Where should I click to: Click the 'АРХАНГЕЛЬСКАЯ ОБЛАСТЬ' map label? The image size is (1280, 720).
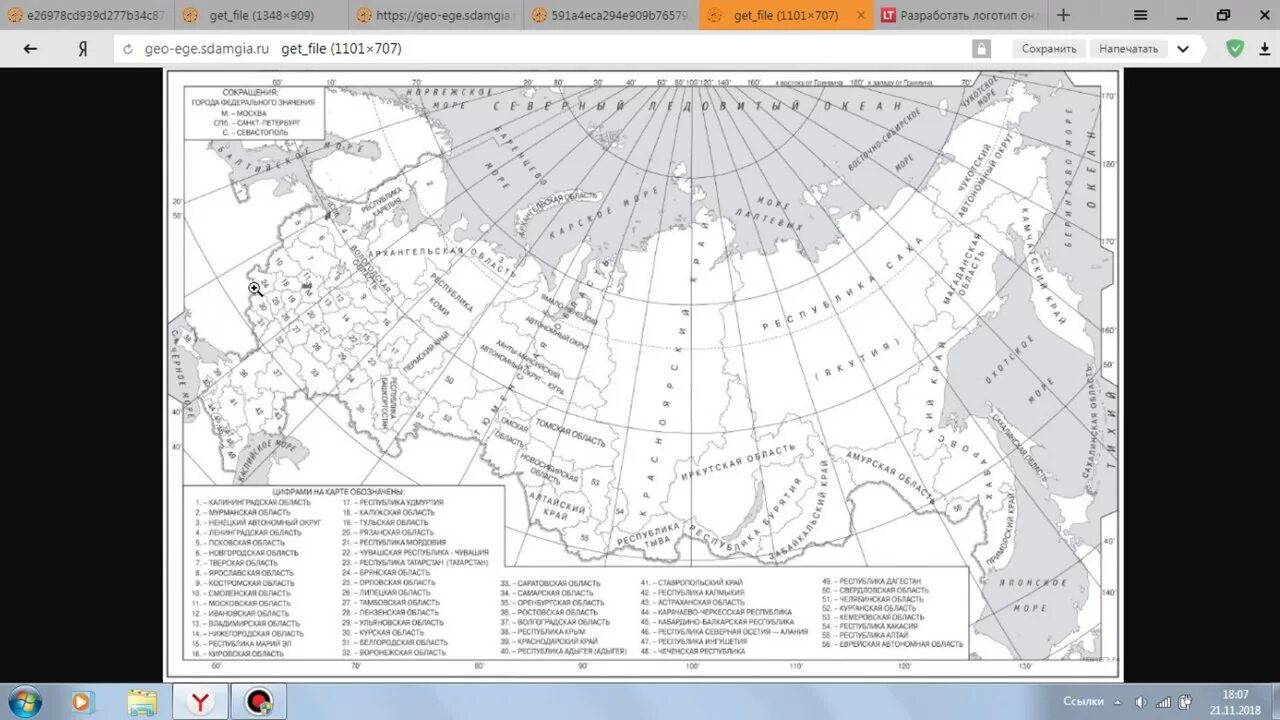440,260
